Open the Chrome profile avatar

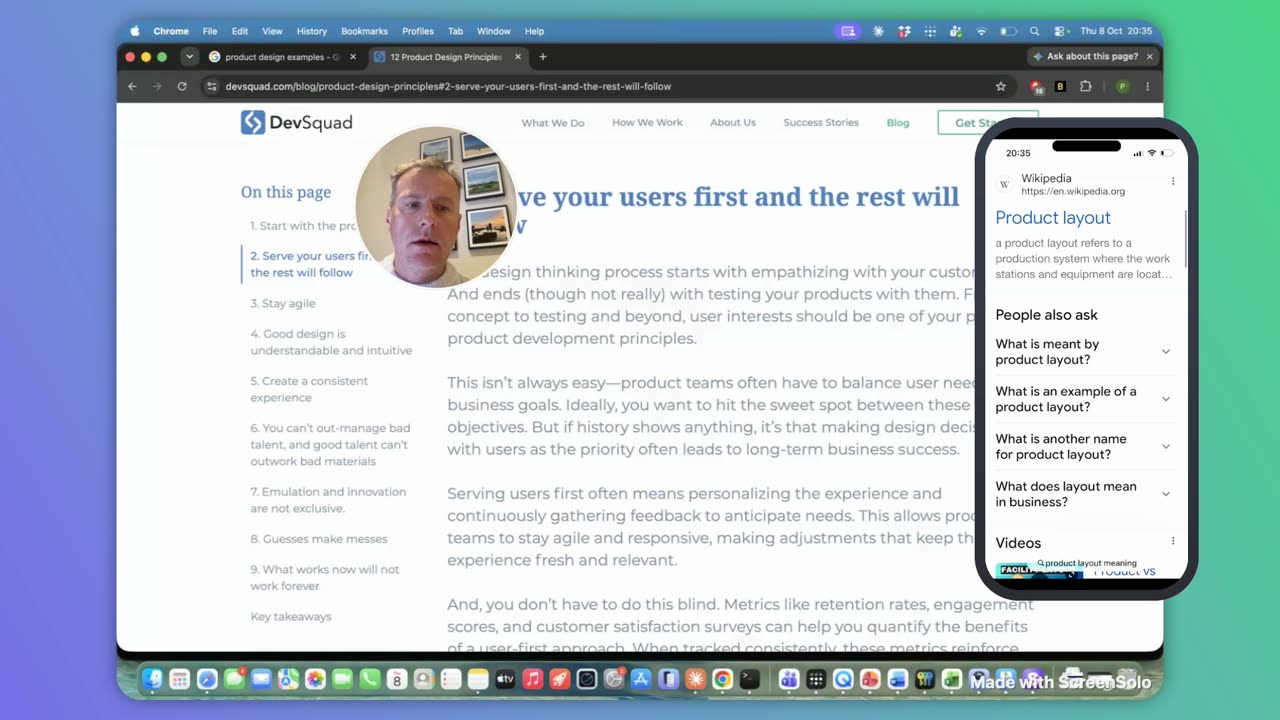coord(1122,86)
